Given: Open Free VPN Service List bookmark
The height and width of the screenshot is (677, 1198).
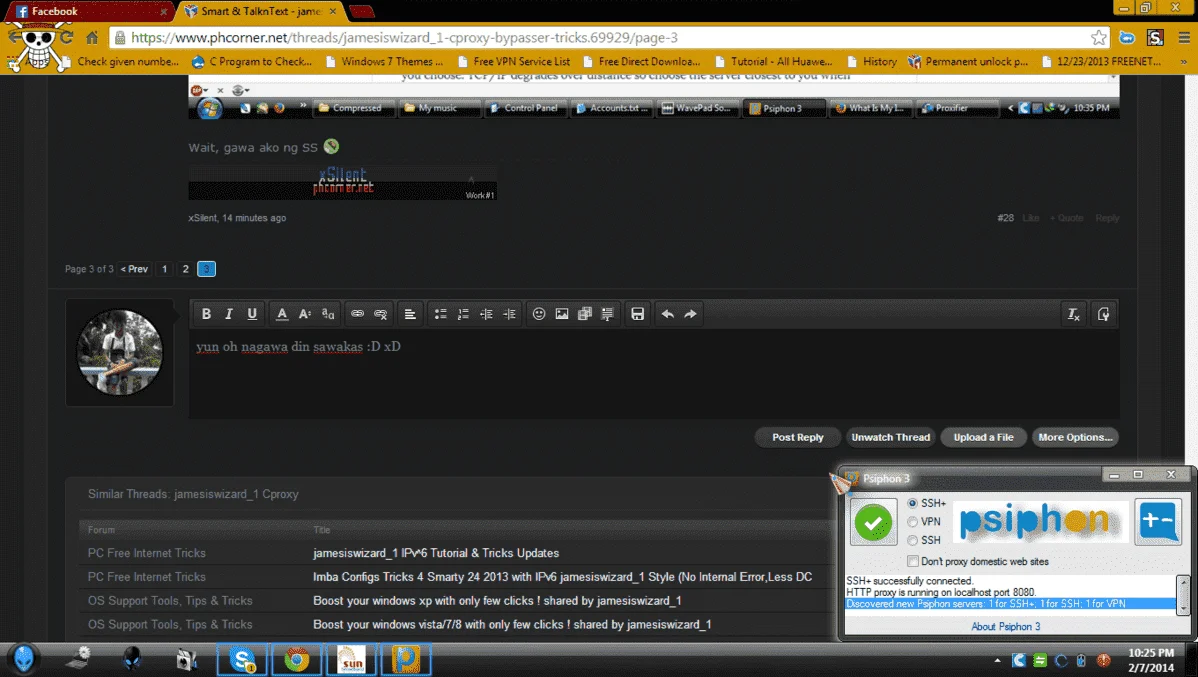Looking at the screenshot, I should [x=513, y=61].
